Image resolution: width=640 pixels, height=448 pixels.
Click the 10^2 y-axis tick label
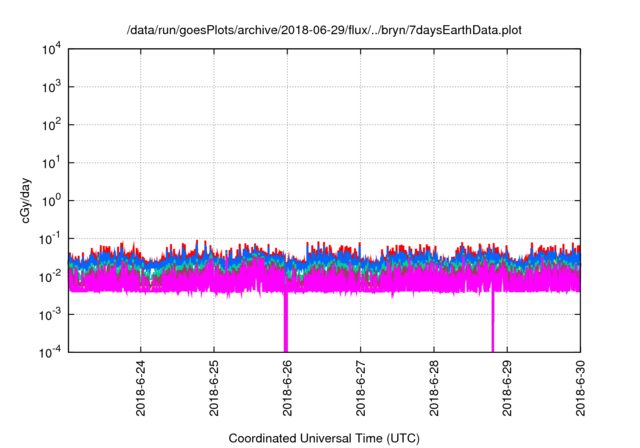click(x=51, y=125)
